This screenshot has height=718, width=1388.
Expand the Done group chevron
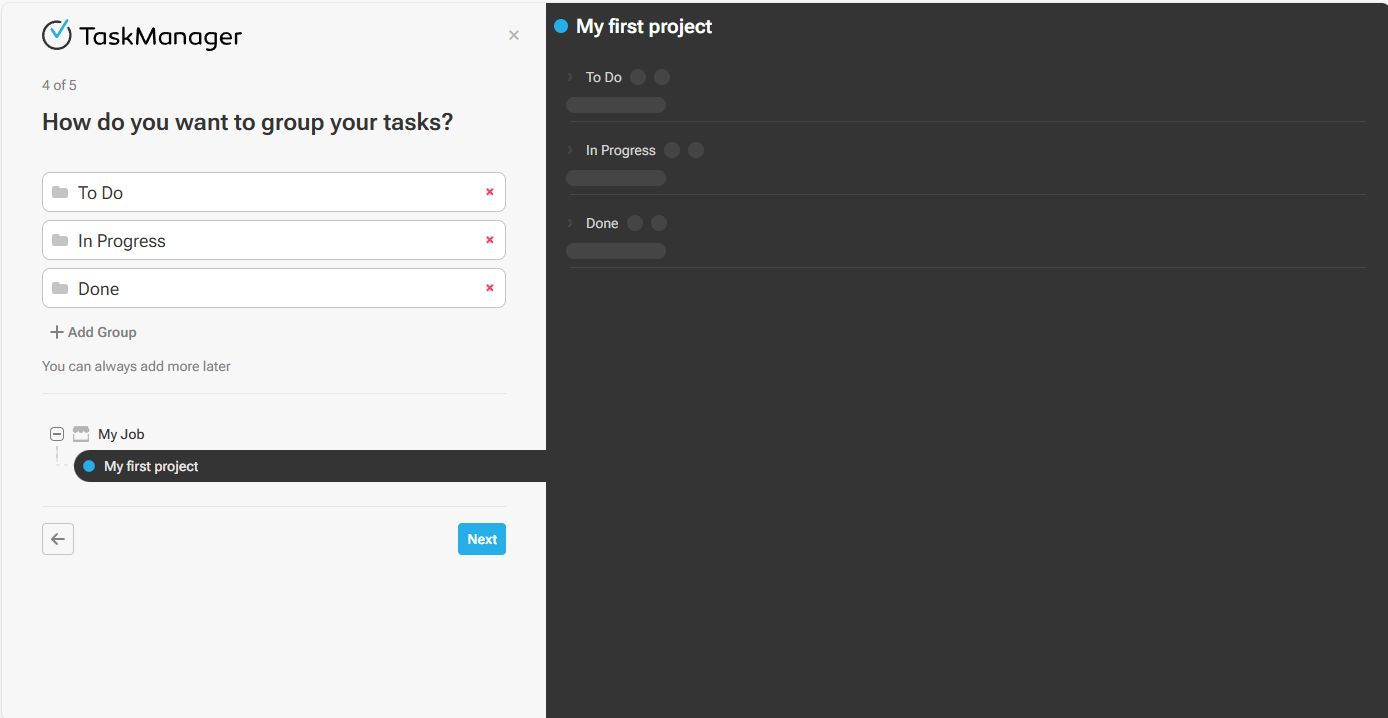tap(570, 222)
